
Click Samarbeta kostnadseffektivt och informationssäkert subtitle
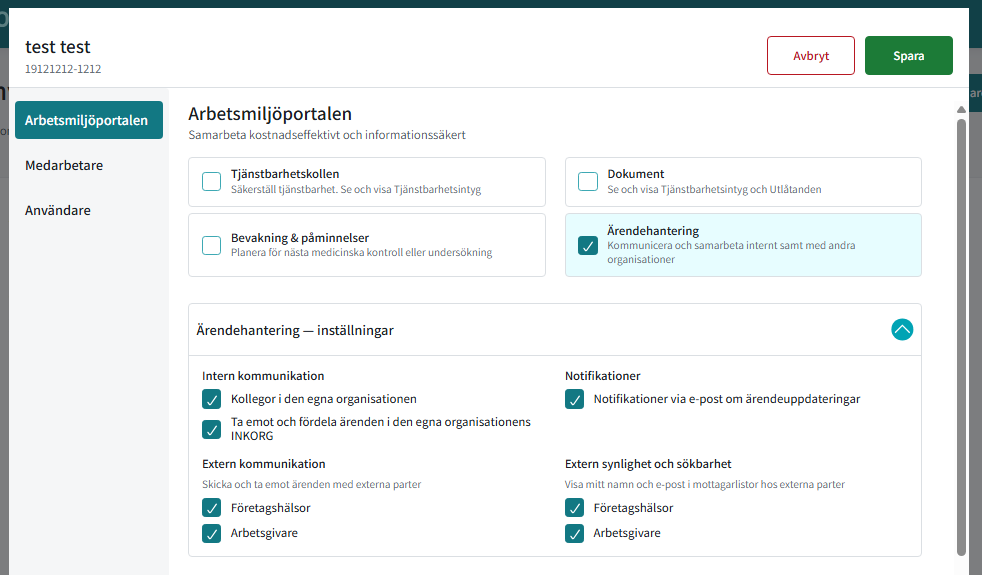click(x=327, y=135)
